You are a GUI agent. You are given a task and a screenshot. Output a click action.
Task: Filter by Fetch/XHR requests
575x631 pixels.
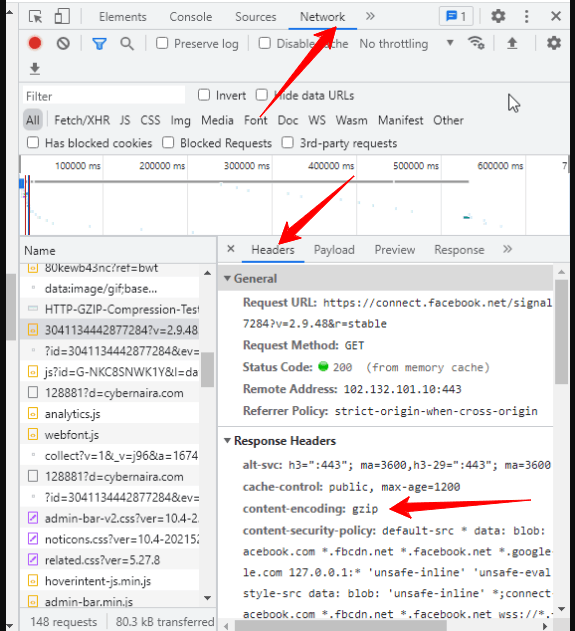[82, 120]
